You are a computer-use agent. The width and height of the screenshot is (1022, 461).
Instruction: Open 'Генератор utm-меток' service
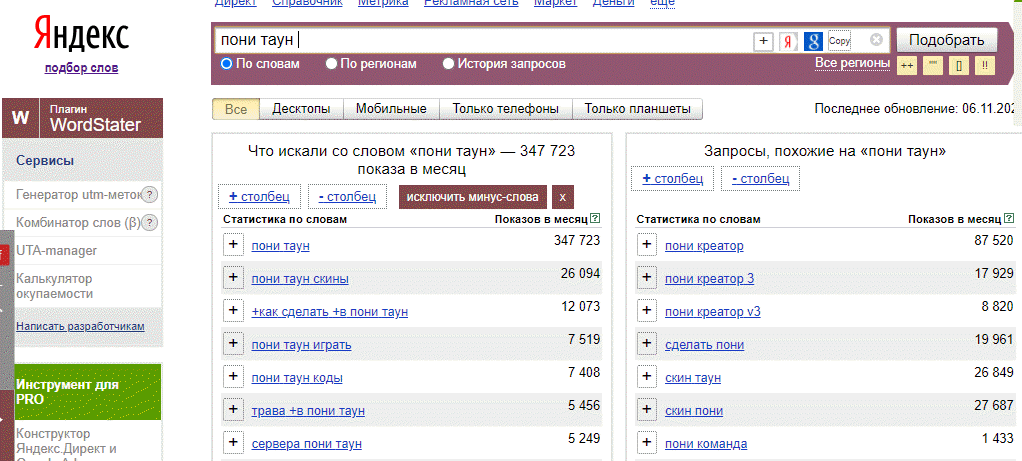(x=77, y=194)
